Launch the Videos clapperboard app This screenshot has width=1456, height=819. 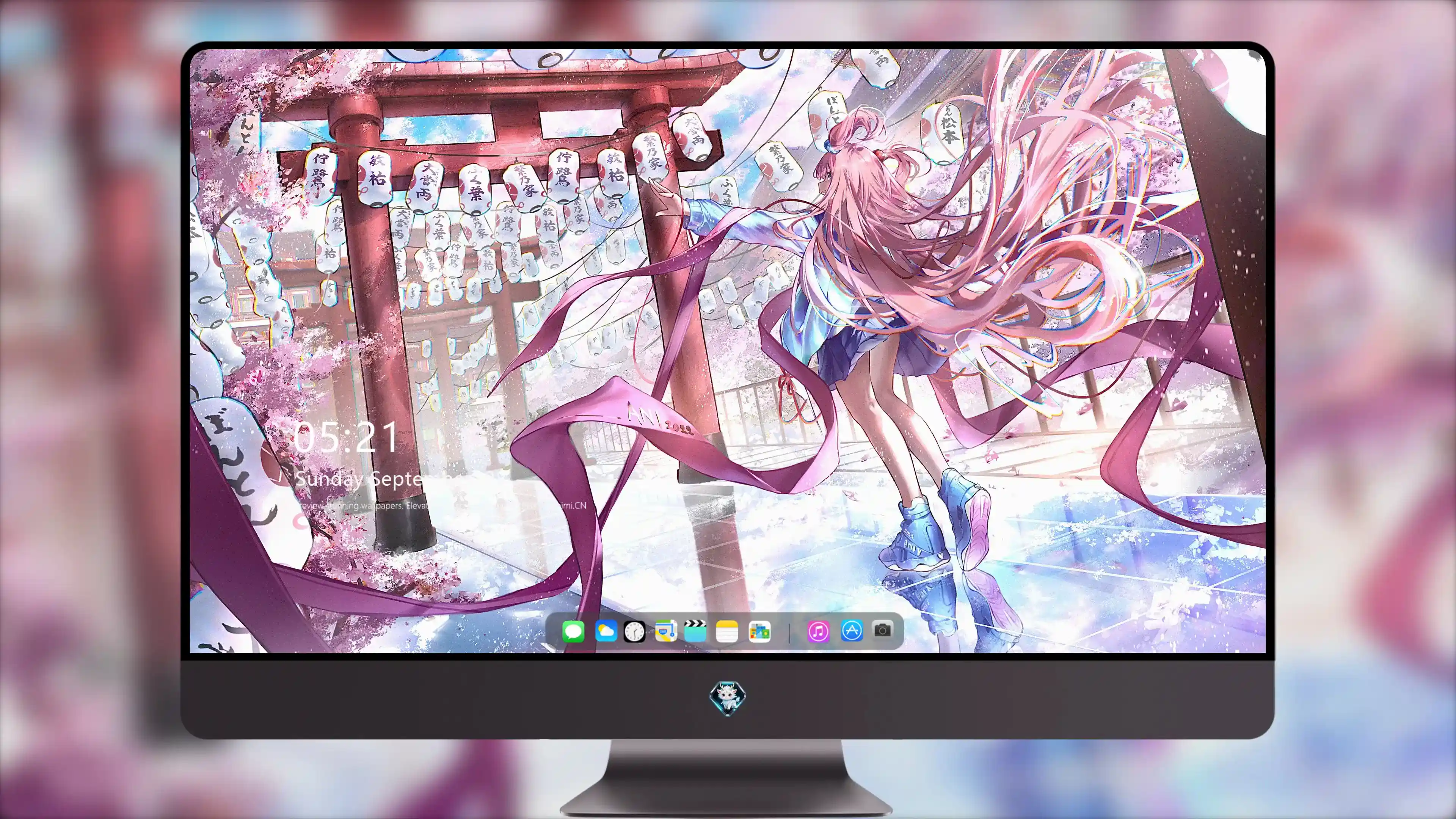point(695,631)
